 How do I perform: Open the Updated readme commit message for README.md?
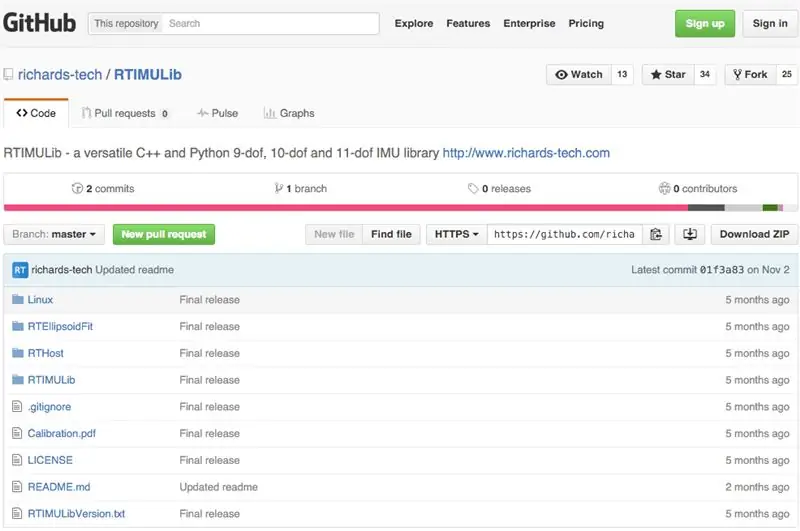pyautogui.click(x=218, y=487)
